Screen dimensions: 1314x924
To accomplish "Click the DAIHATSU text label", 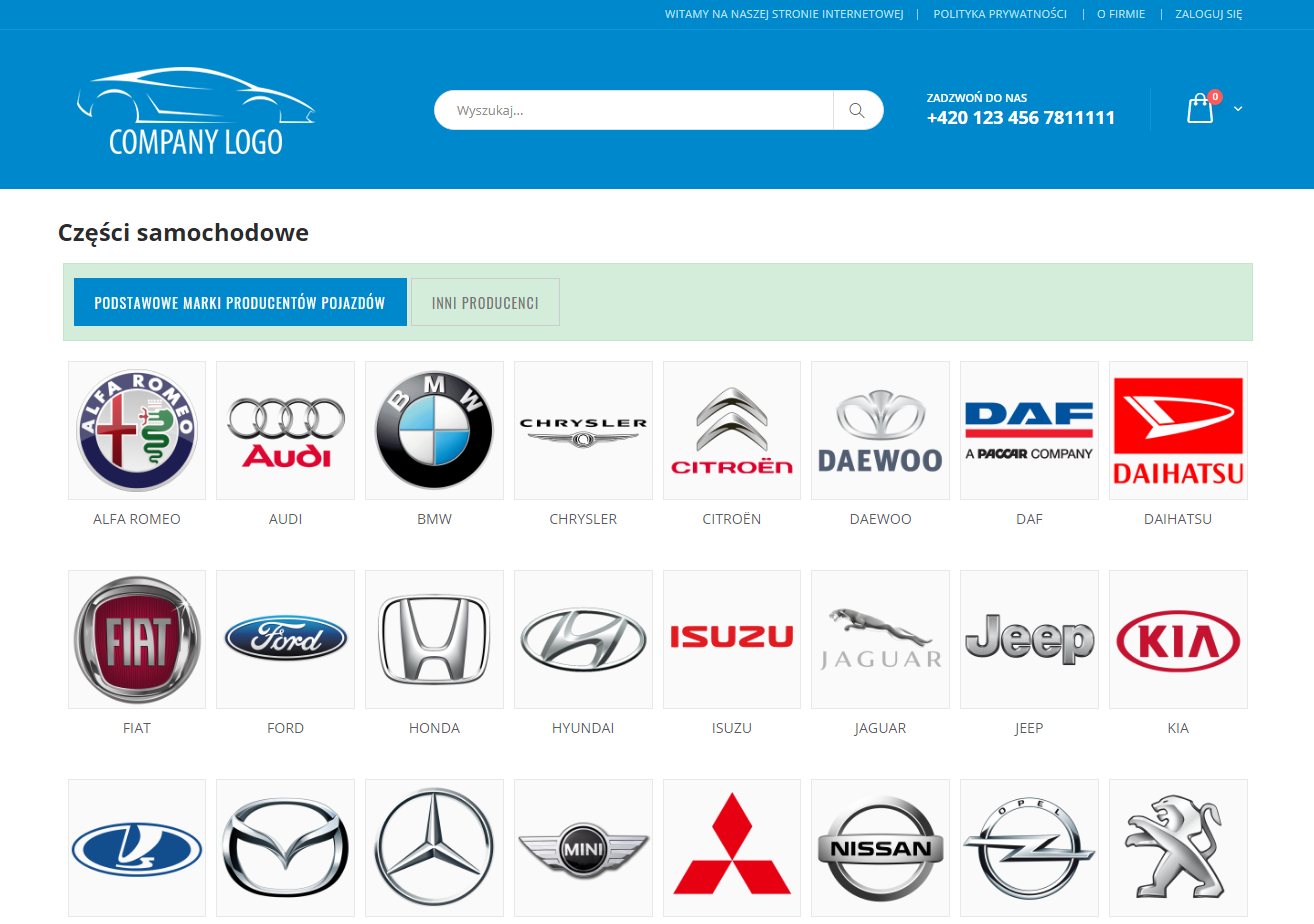I will pyautogui.click(x=1178, y=519).
